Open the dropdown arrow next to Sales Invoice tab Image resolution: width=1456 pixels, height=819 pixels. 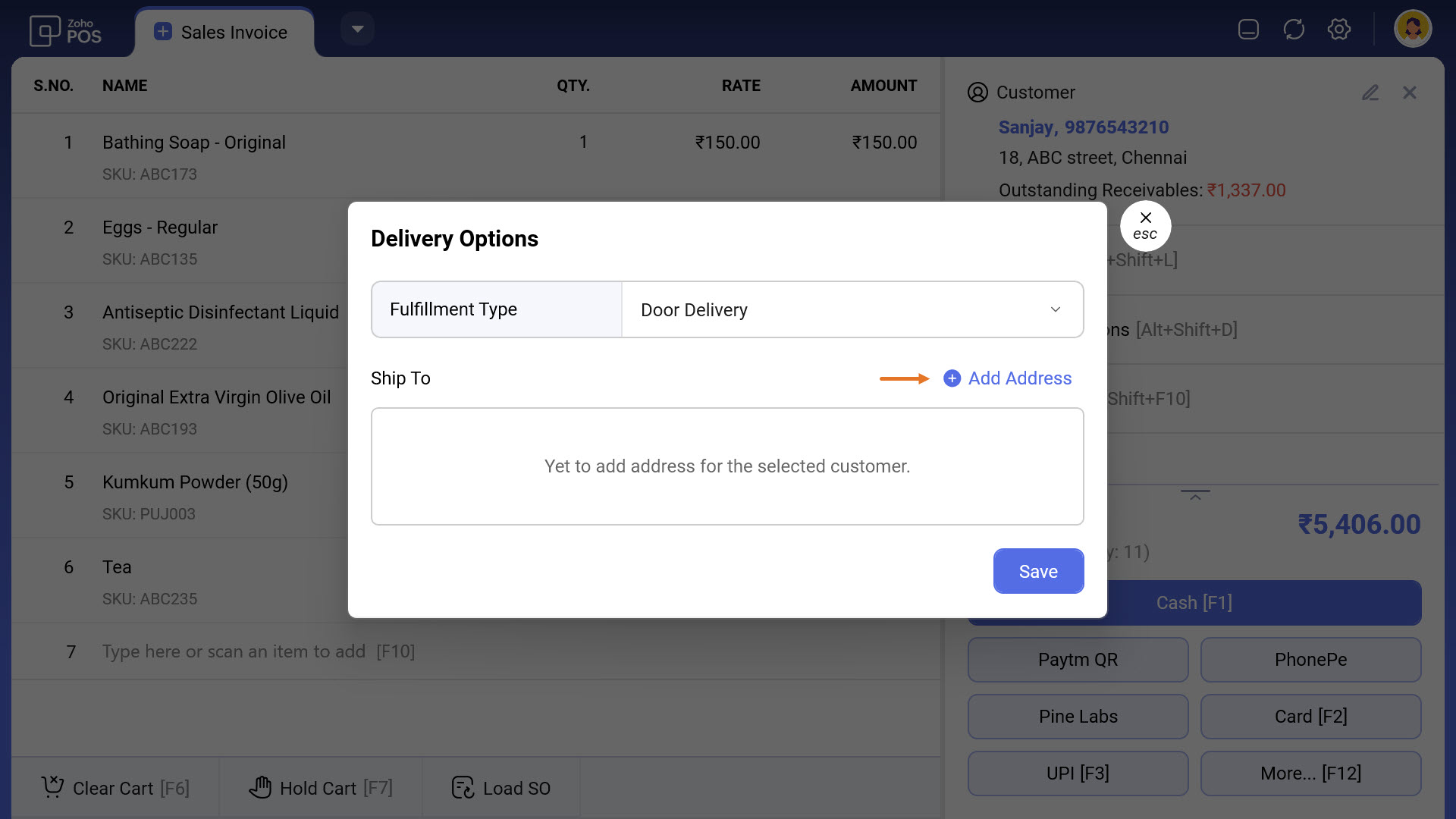(x=357, y=30)
